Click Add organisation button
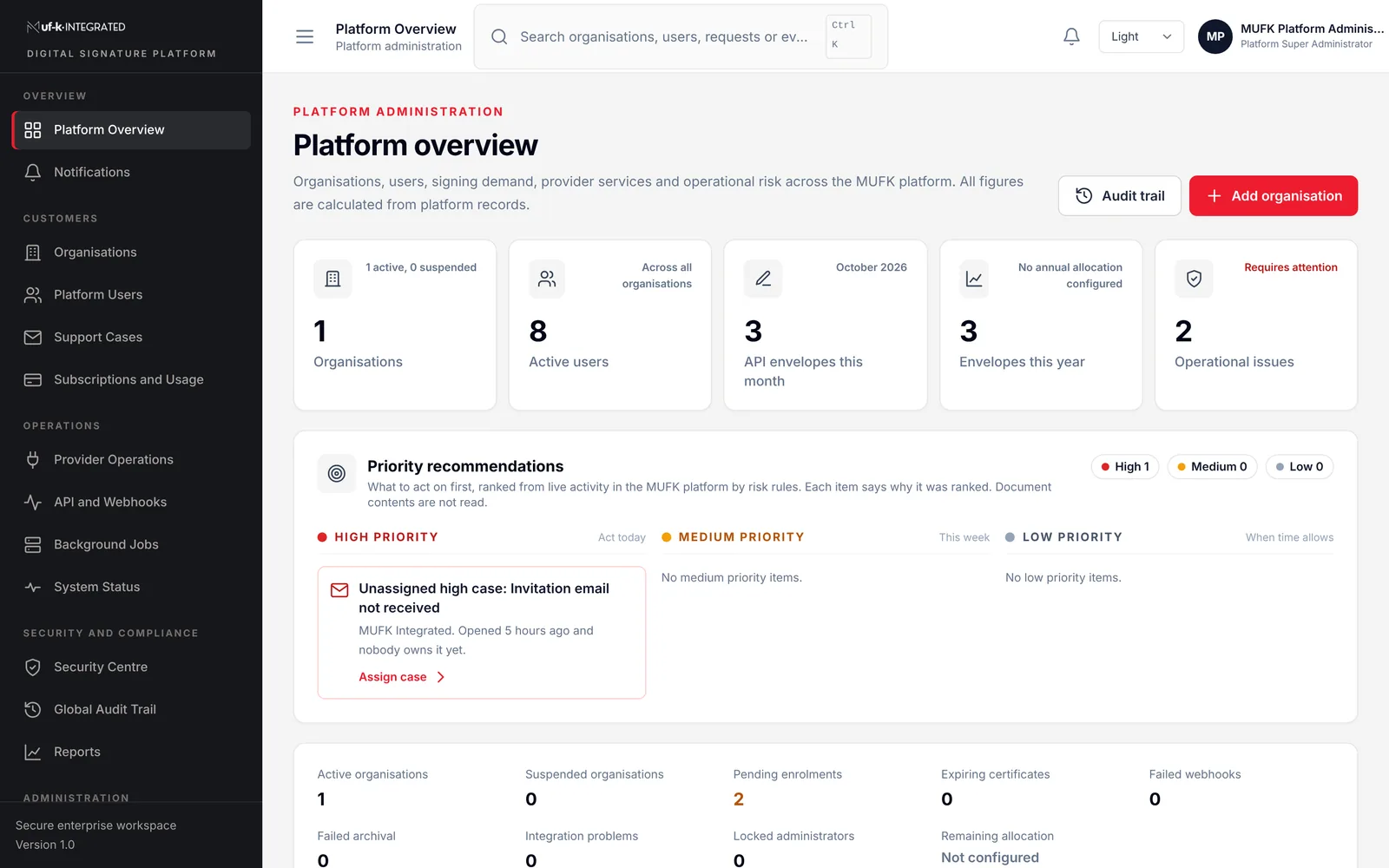1389x868 pixels. (x=1274, y=196)
